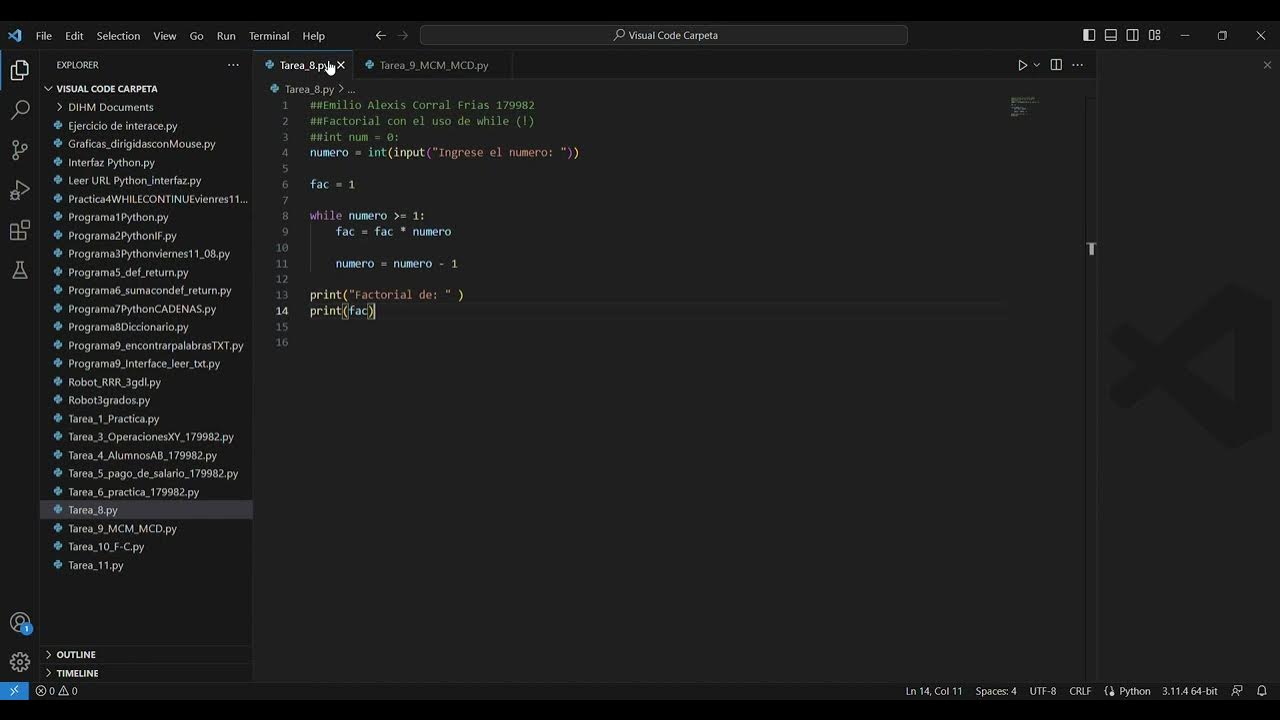Screen dimensions: 1280x720
Task: Change indentation via Spaces: 4
Action: pyautogui.click(x=996, y=691)
